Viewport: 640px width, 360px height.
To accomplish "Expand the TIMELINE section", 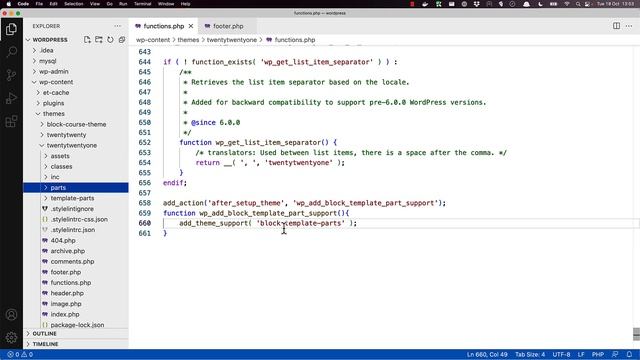I will [x=76, y=344].
